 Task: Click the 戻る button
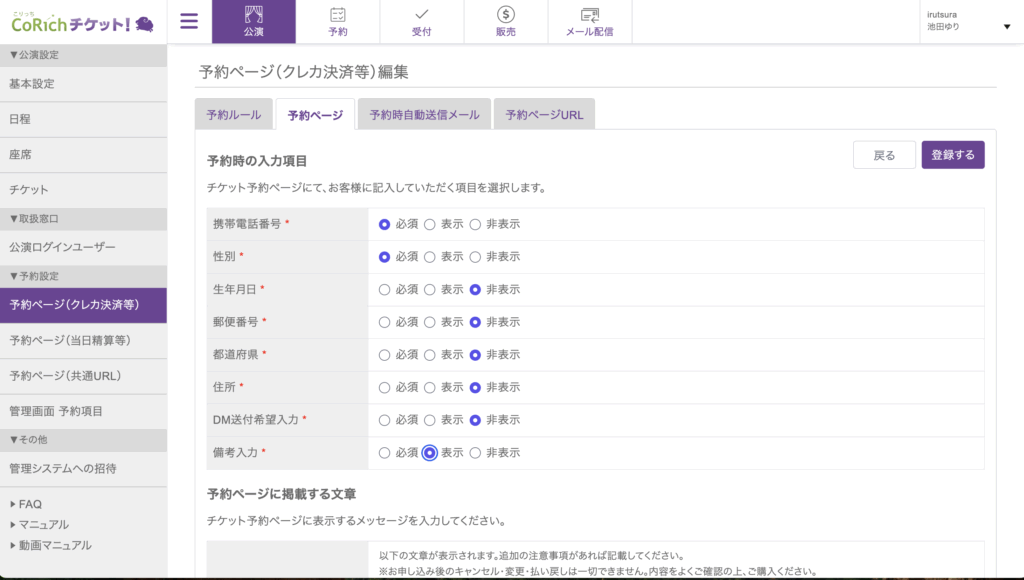click(884, 155)
